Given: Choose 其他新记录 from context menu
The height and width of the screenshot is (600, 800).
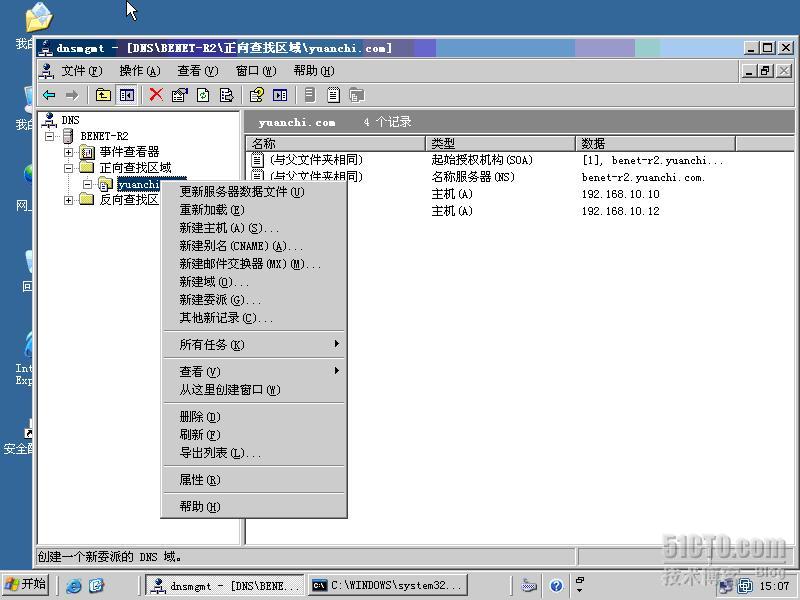Looking at the screenshot, I should [x=254, y=318].
